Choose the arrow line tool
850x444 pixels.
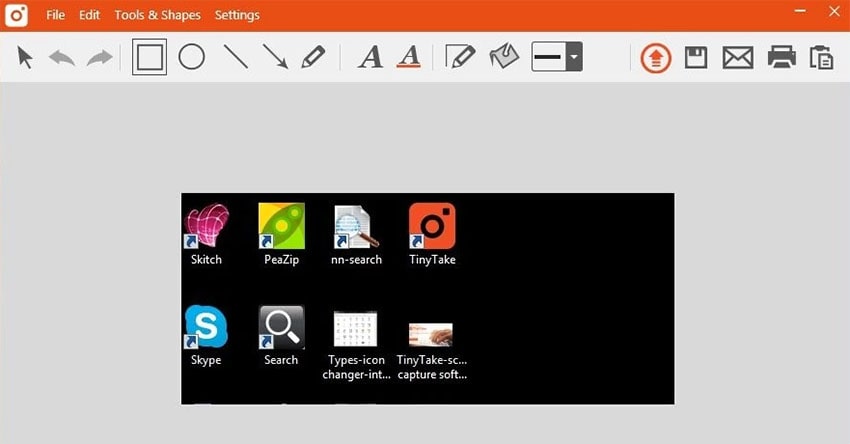pos(275,57)
